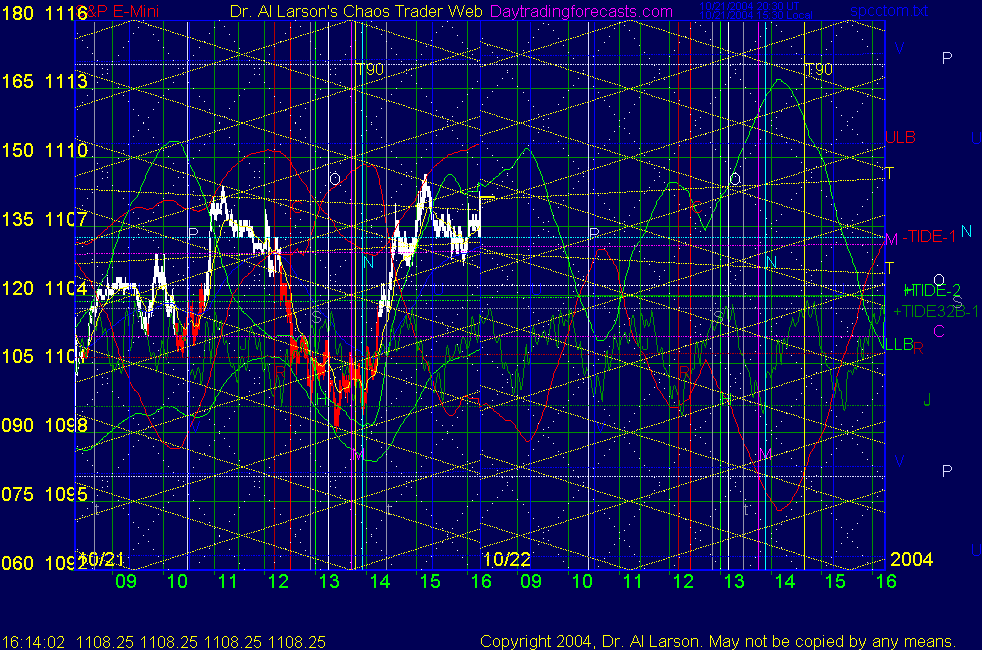982x650 pixels.
Task: Click the "Dr. Al Larson's Chaos Trader Web" title
Action: (x=356, y=11)
